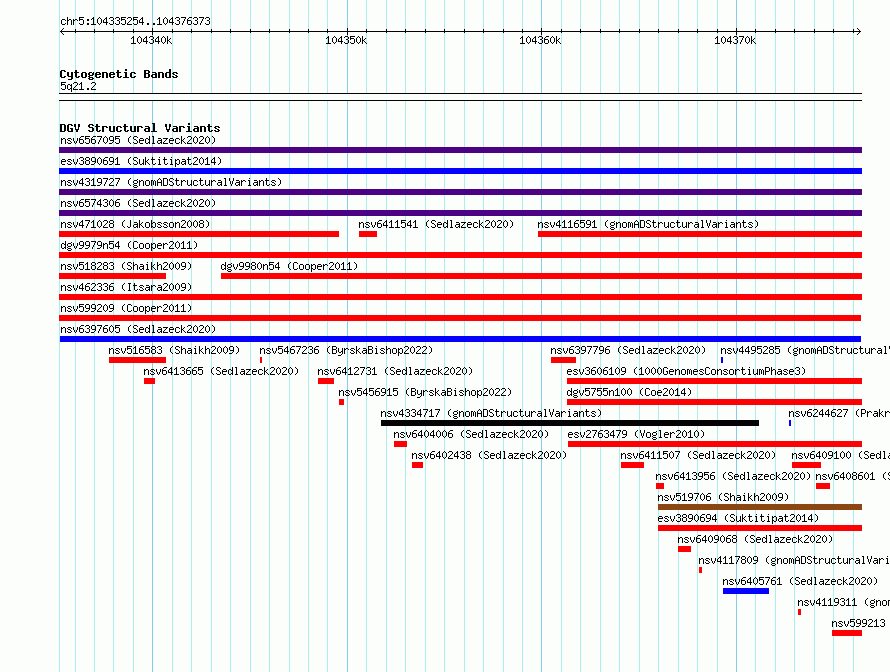Select nsv4334717 (gnomADStructuralVariants) label
The image size is (890, 672).
491,413
